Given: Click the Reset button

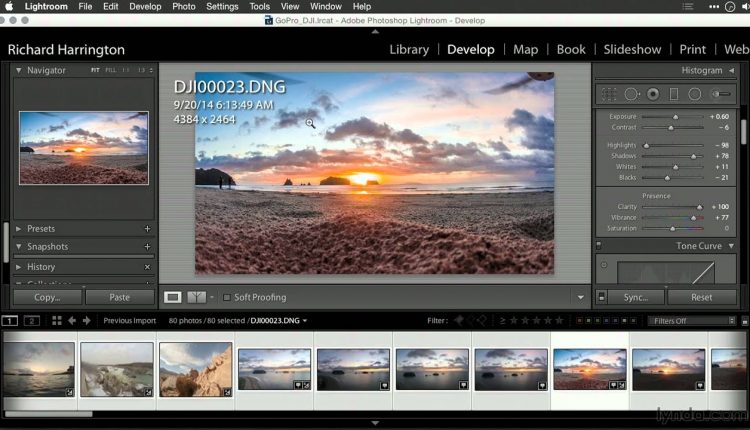Looking at the screenshot, I should [x=701, y=297].
